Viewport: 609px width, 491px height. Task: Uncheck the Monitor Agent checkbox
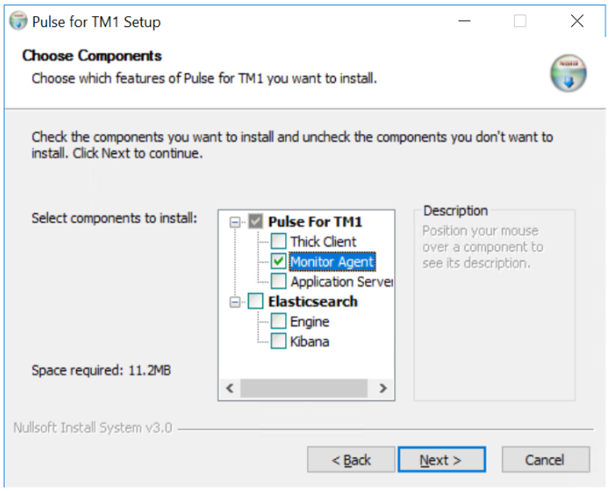(278, 261)
